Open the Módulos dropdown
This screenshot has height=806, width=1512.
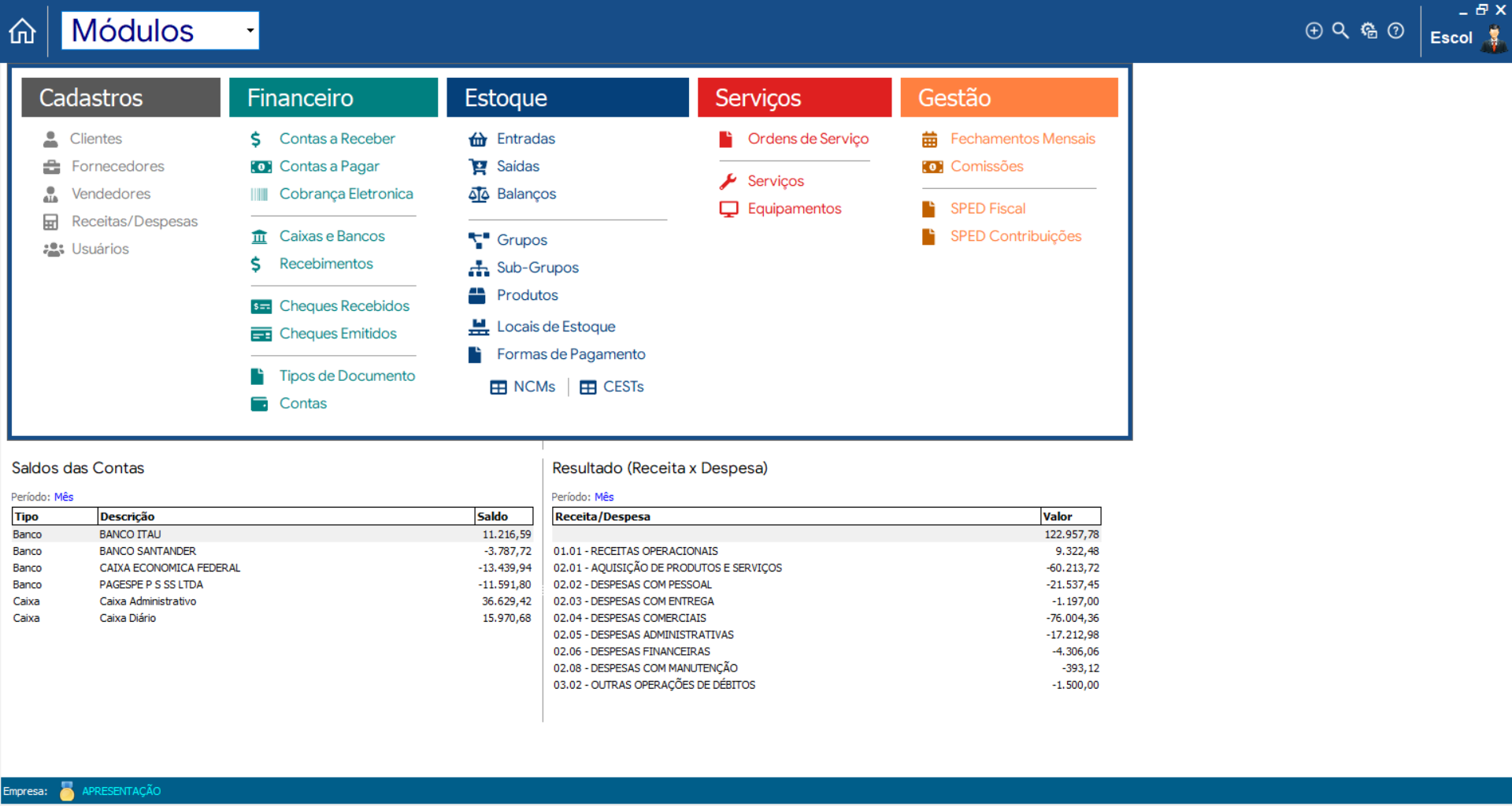[x=249, y=31]
